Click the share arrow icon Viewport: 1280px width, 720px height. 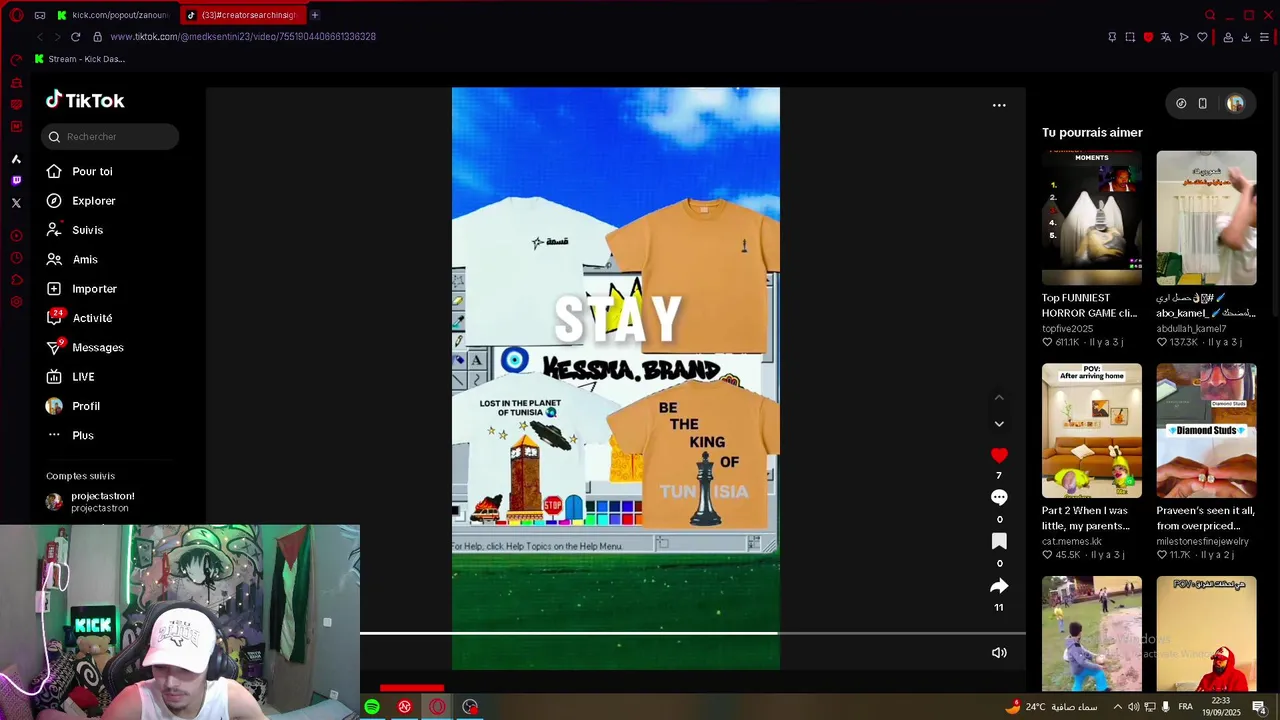coord(999,586)
